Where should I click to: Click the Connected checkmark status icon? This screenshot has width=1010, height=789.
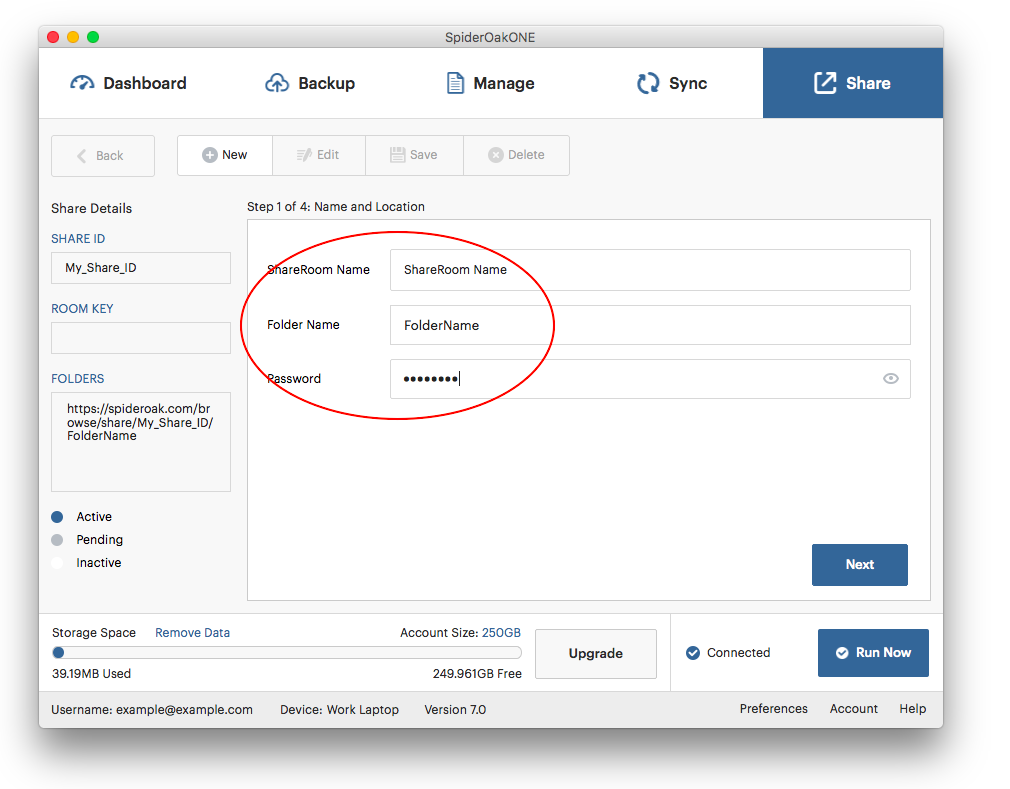[693, 653]
